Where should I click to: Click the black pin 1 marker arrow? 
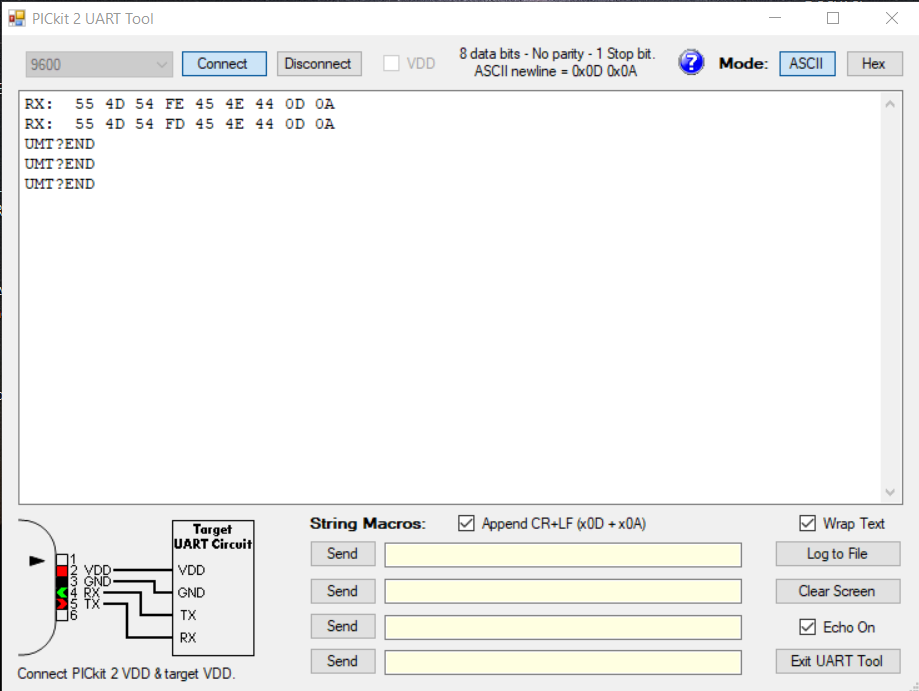click(x=37, y=561)
